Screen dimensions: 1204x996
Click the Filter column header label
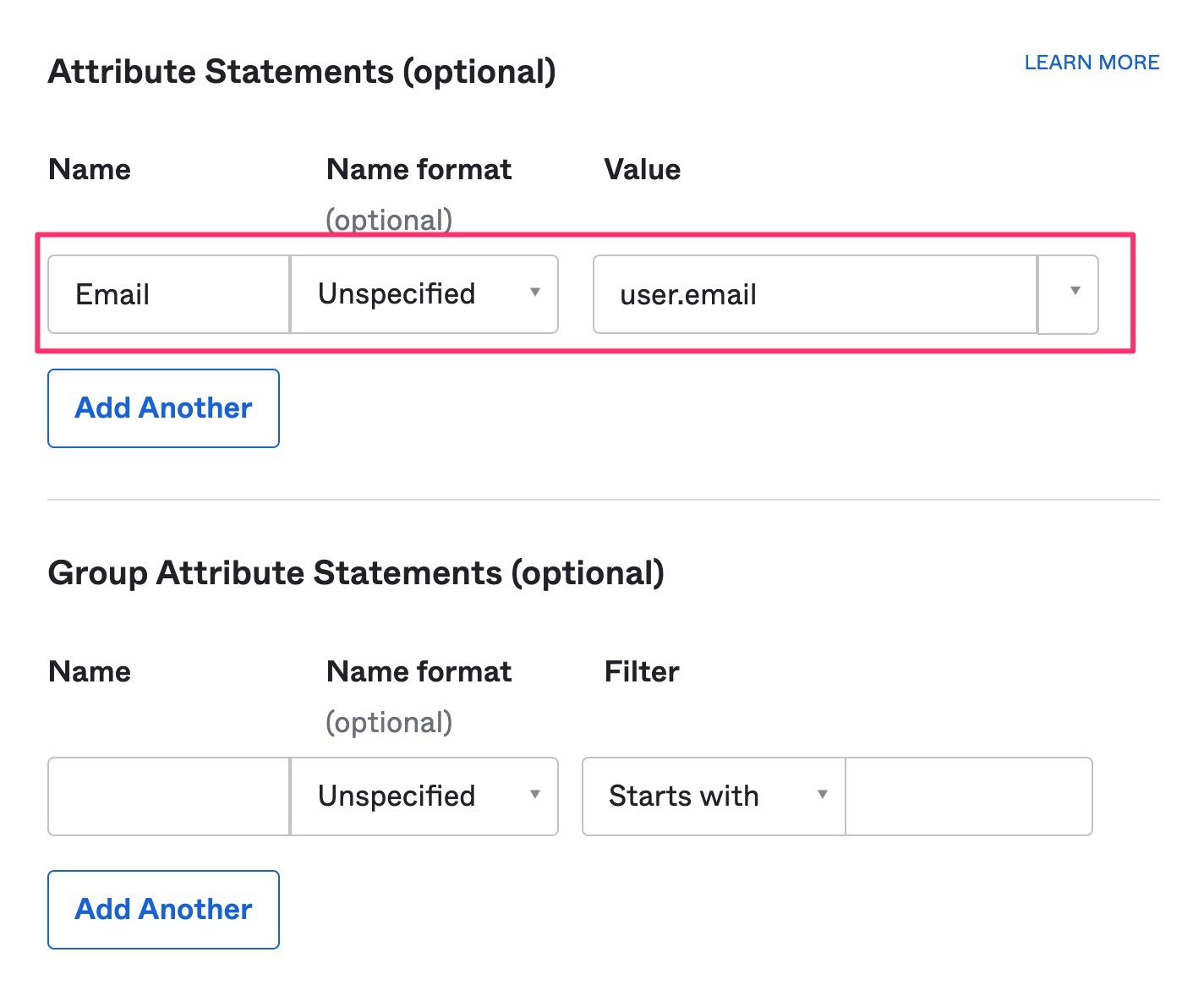pos(642,670)
